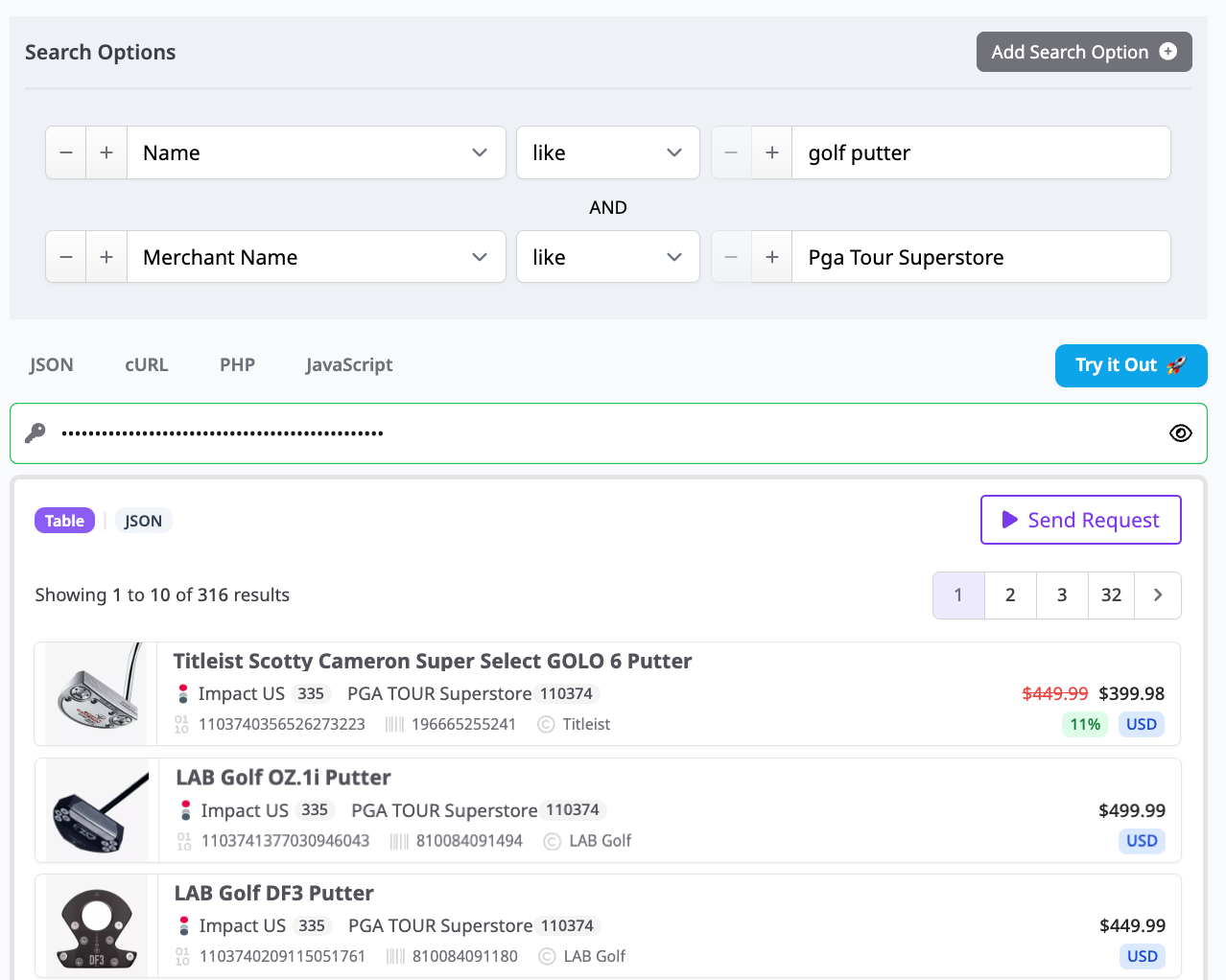Click Impact US icon in OZ.1i row
This screenshot has width=1226, height=980.
(186, 810)
